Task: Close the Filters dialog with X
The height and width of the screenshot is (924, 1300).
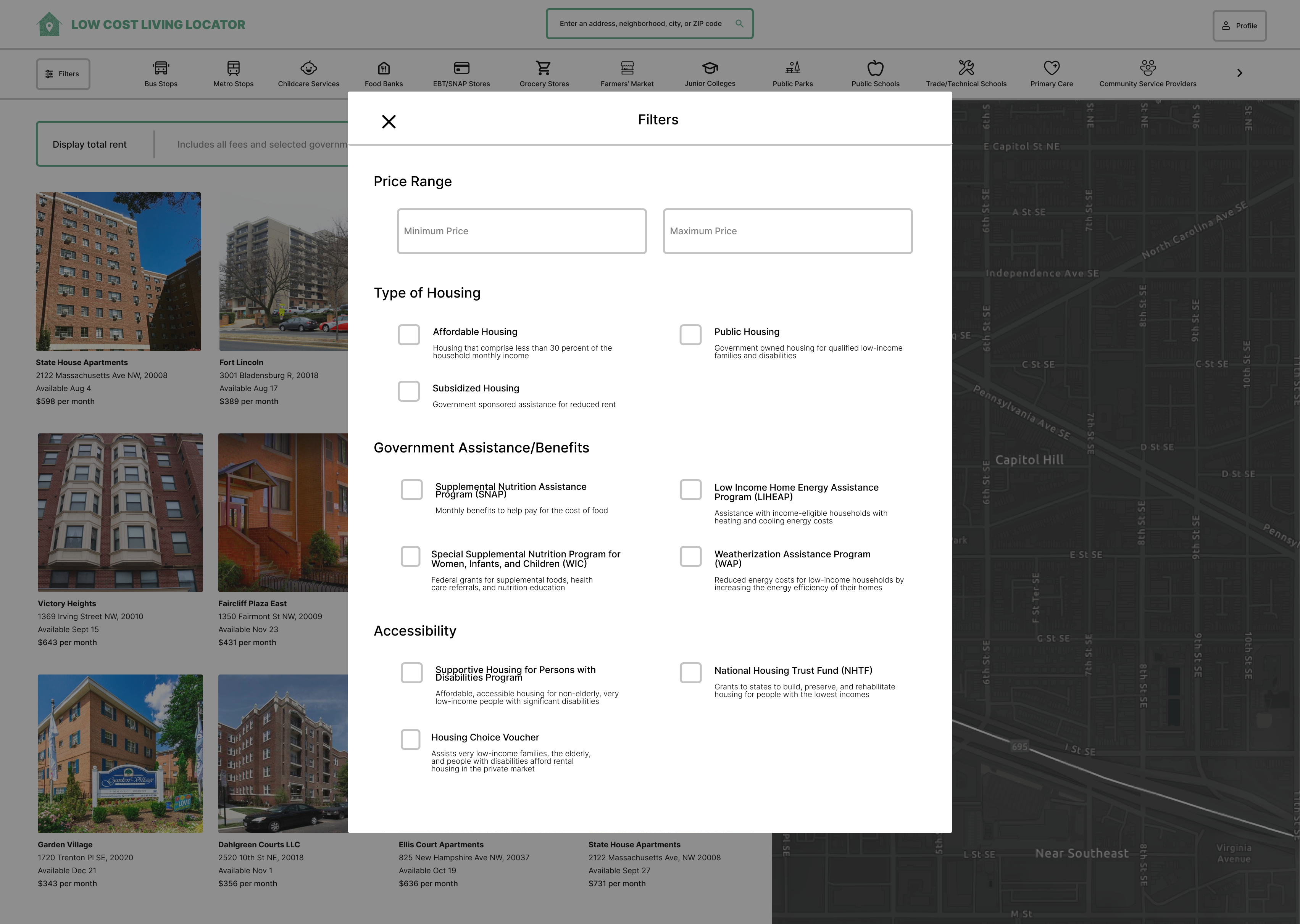Action: [389, 122]
